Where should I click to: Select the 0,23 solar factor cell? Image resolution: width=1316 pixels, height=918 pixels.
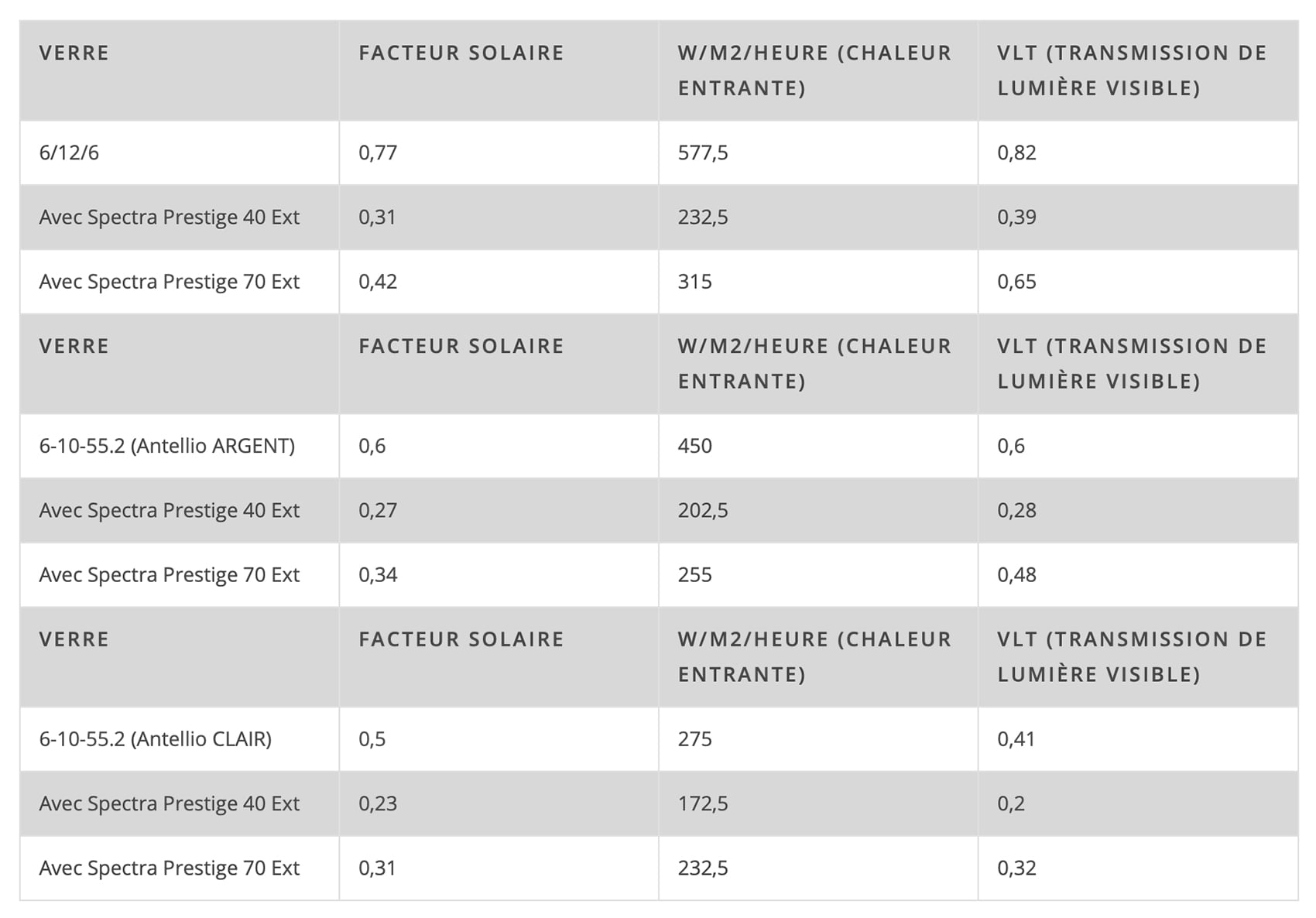point(378,803)
